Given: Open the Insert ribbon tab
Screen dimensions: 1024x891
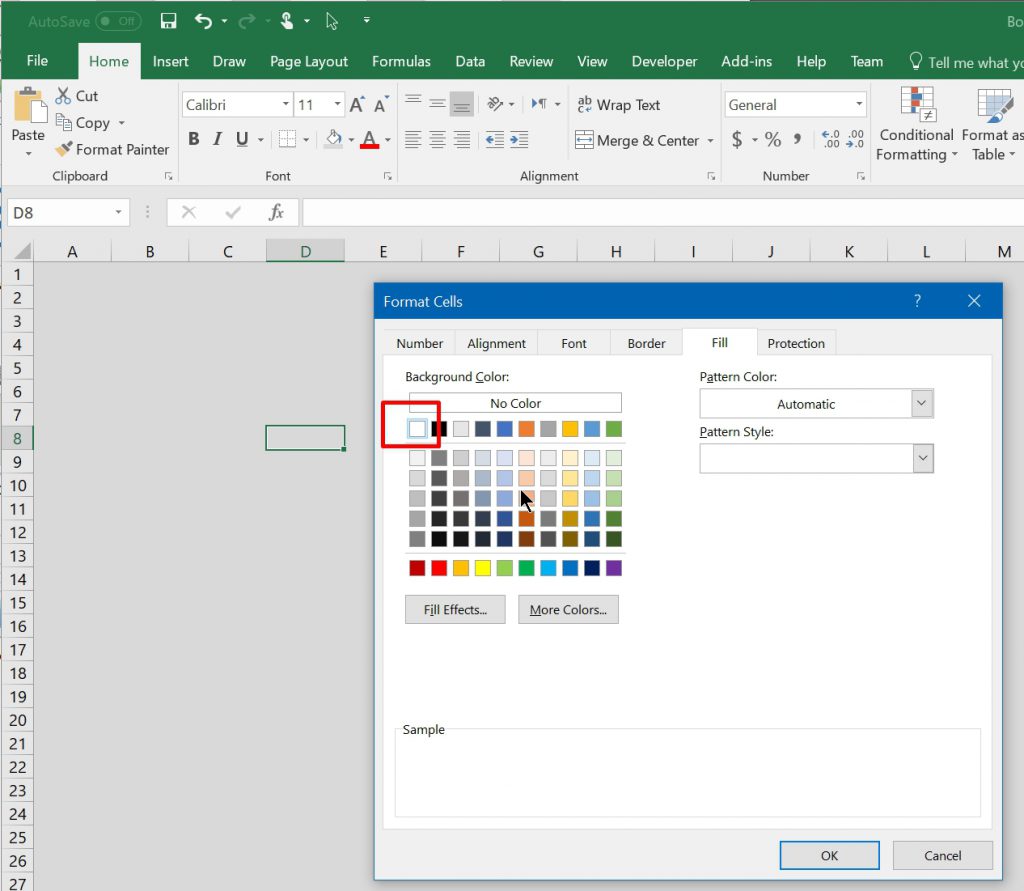Looking at the screenshot, I should point(170,61).
